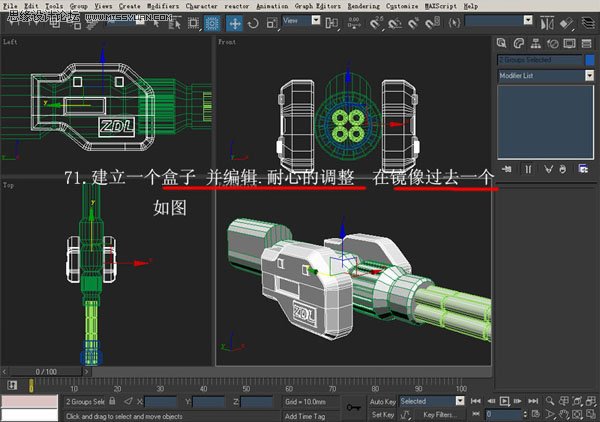This screenshot has height=422, width=600.
Task: Click the Z coordinate field
Action: tap(256, 401)
